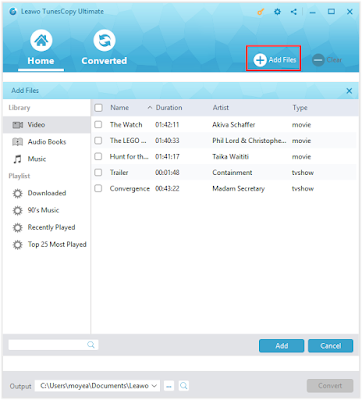This screenshot has height=400, width=362.
Task: Open settings via the gear icon
Action: click(x=277, y=12)
